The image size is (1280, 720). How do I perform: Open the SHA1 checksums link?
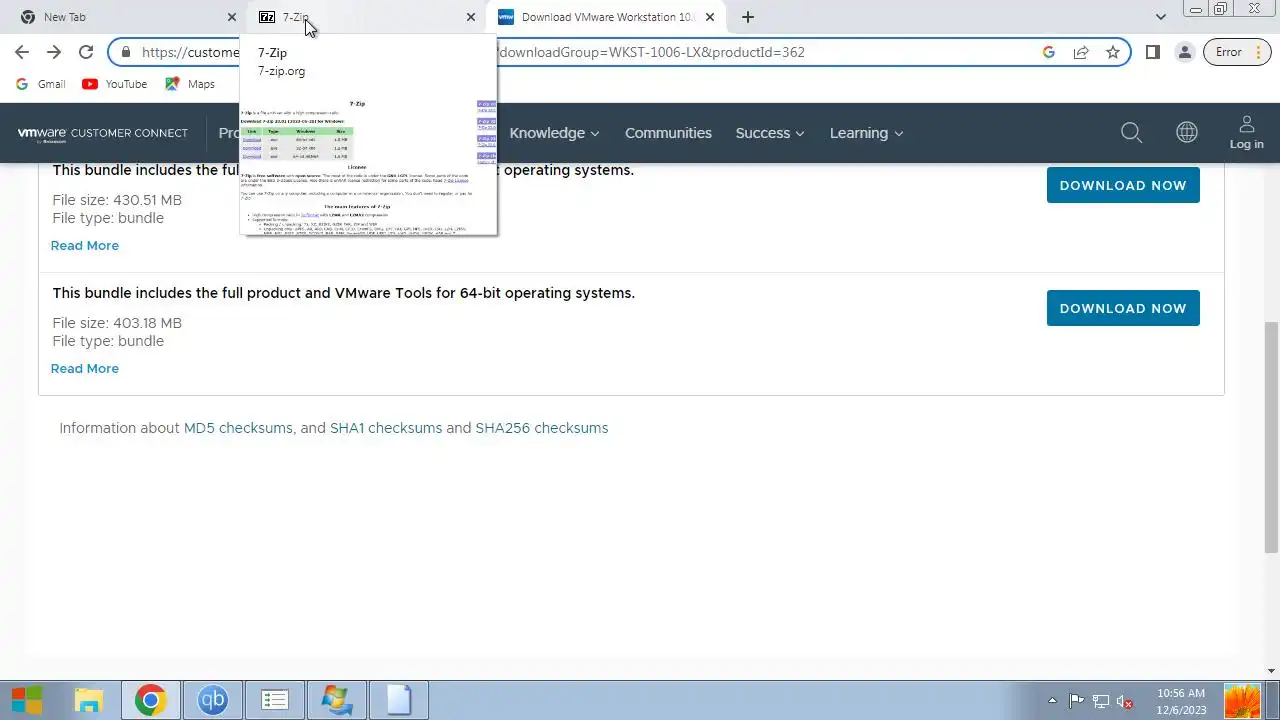[386, 428]
